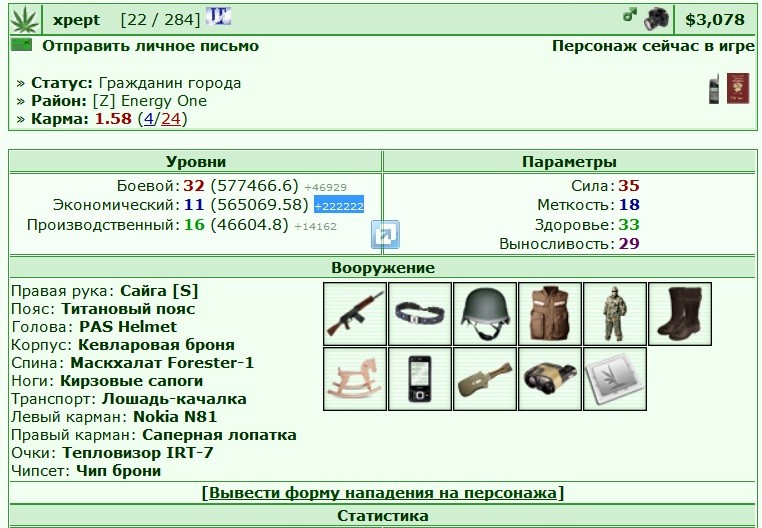Click the highlighted '+222222' value
This screenshot has height=528, width=762.
click(339, 206)
